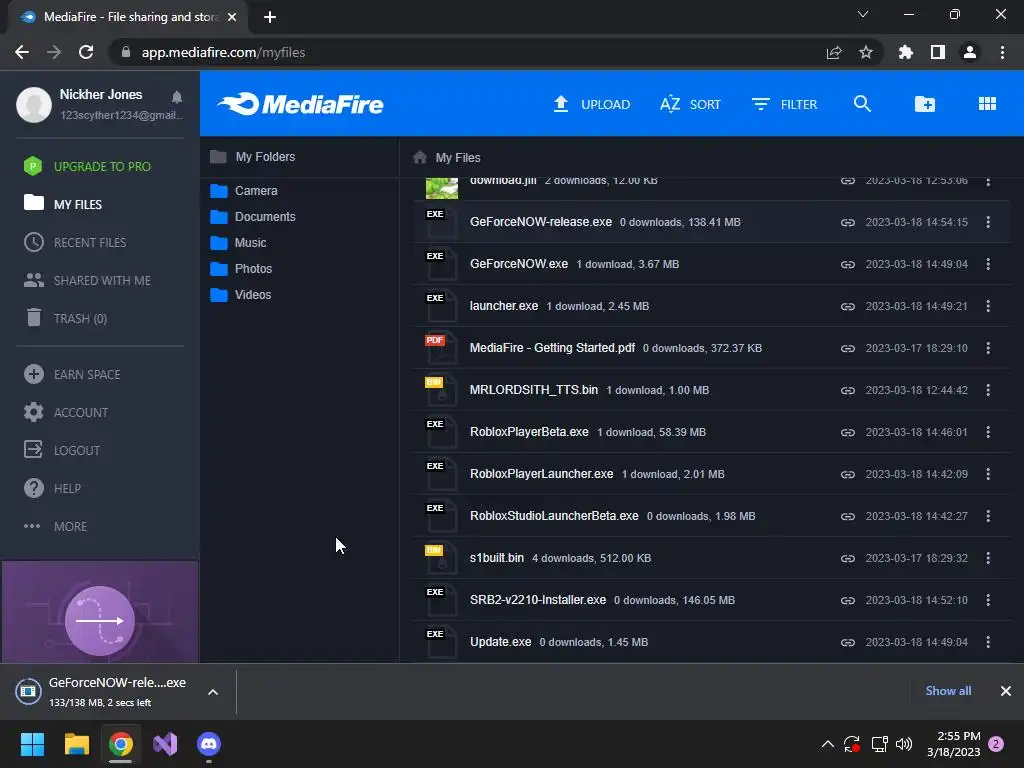Open more options for RobloxStudioLauncherBeta.exe

click(988, 516)
